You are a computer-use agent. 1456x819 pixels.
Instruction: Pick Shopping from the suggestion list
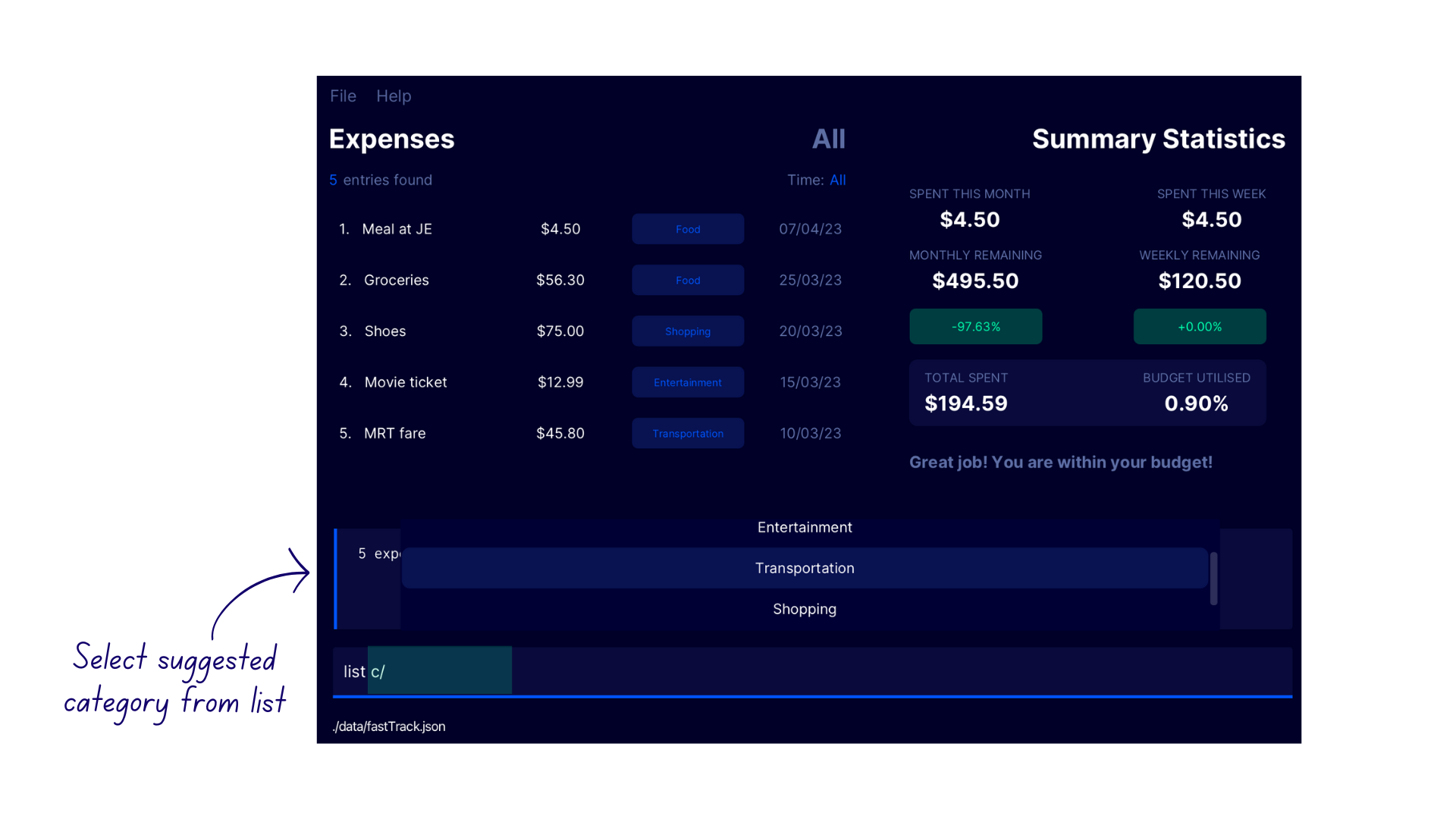[x=805, y=609]
